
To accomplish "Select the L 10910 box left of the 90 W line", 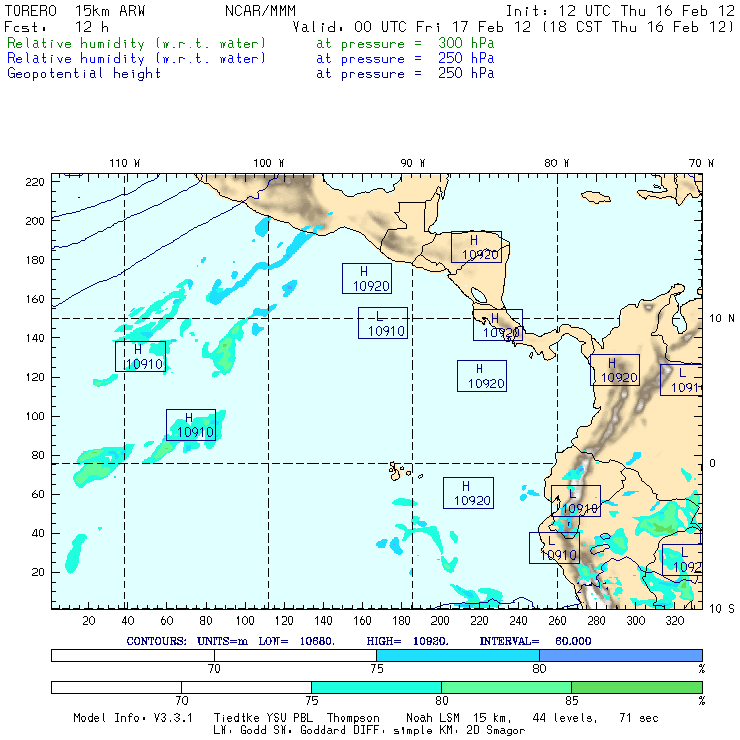I will pos(383,323).
